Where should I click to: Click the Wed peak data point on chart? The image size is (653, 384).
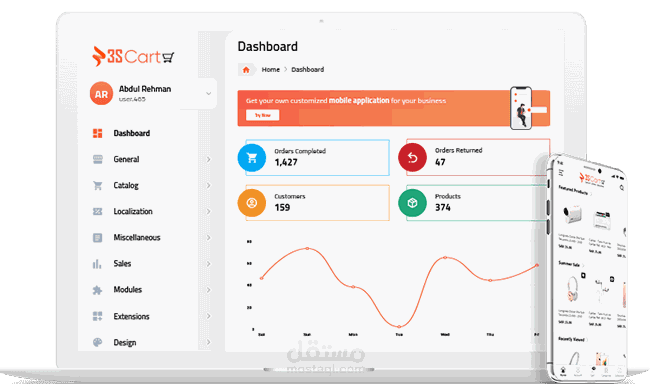point(445,258)
